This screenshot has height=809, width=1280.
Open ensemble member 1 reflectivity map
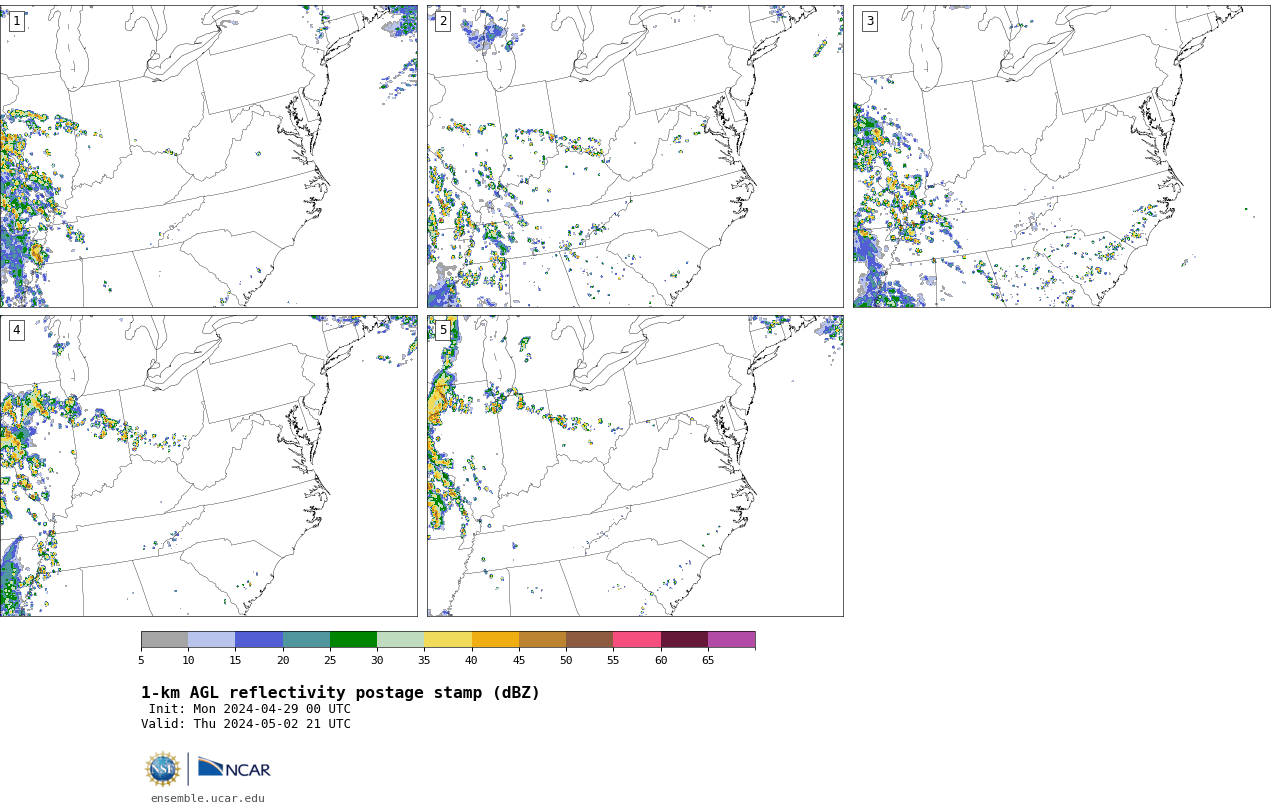coord(208,156)
